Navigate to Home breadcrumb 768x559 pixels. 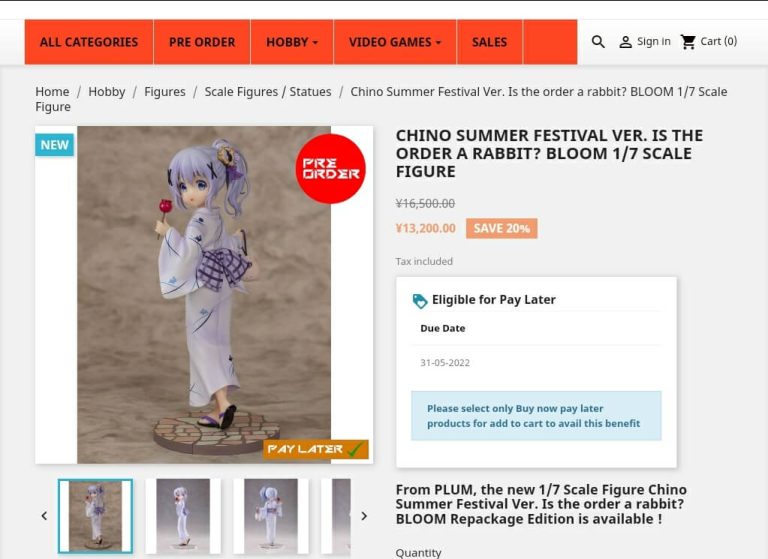pos(52,92)
